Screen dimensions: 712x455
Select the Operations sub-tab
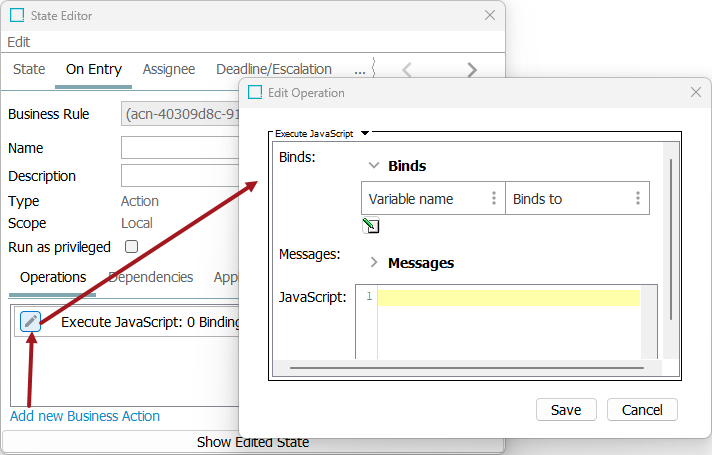click(x=53, y=277)
